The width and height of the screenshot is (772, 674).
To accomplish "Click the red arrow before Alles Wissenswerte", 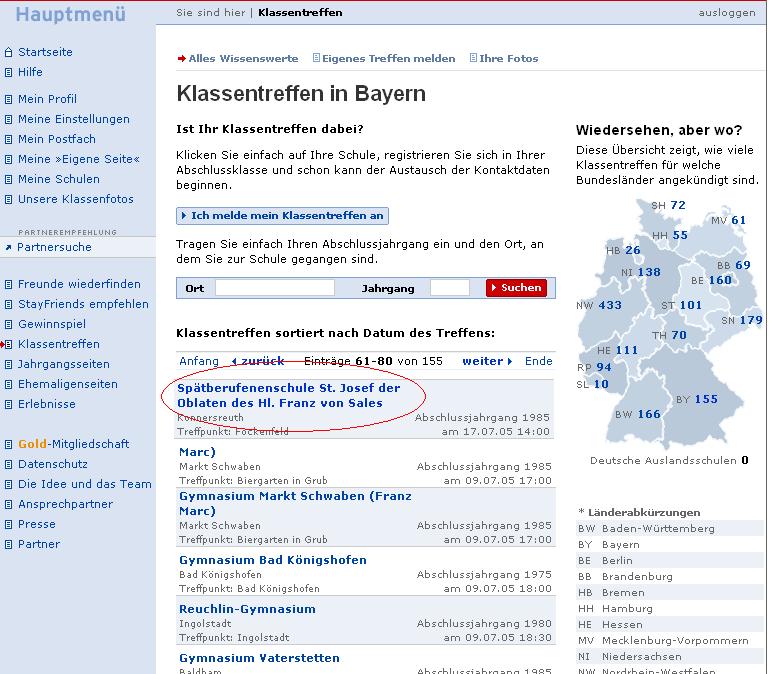I will [182, 59].
